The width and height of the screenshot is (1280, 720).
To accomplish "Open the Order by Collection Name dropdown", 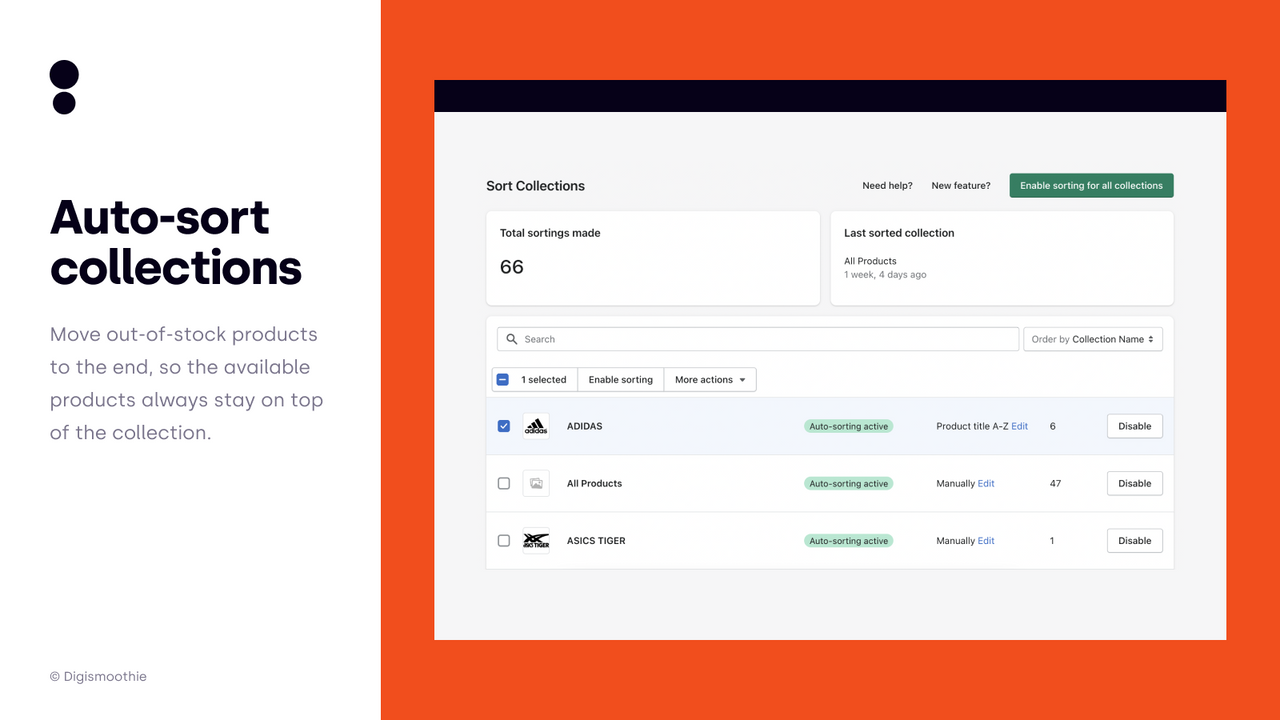I will pos(1093,339).
